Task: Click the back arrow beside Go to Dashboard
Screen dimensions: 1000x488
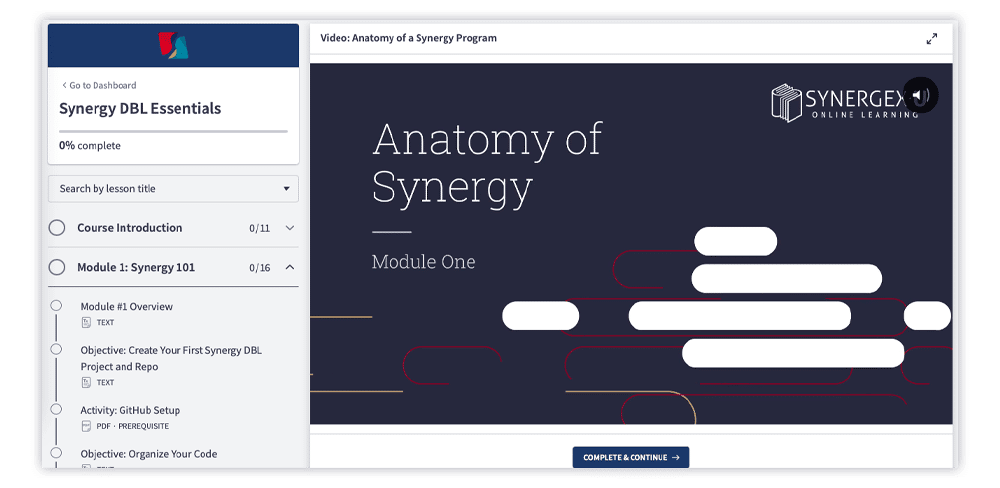Action: click(64, 86)
